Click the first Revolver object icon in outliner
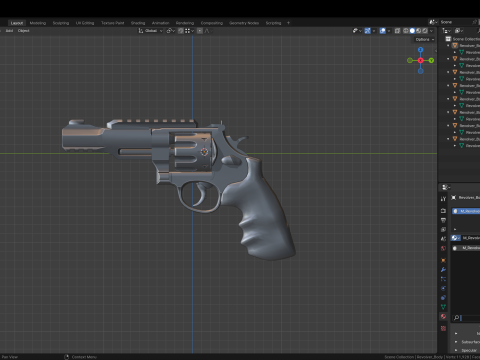The height and width of the screenshot is (360, 480). [455, 45]
